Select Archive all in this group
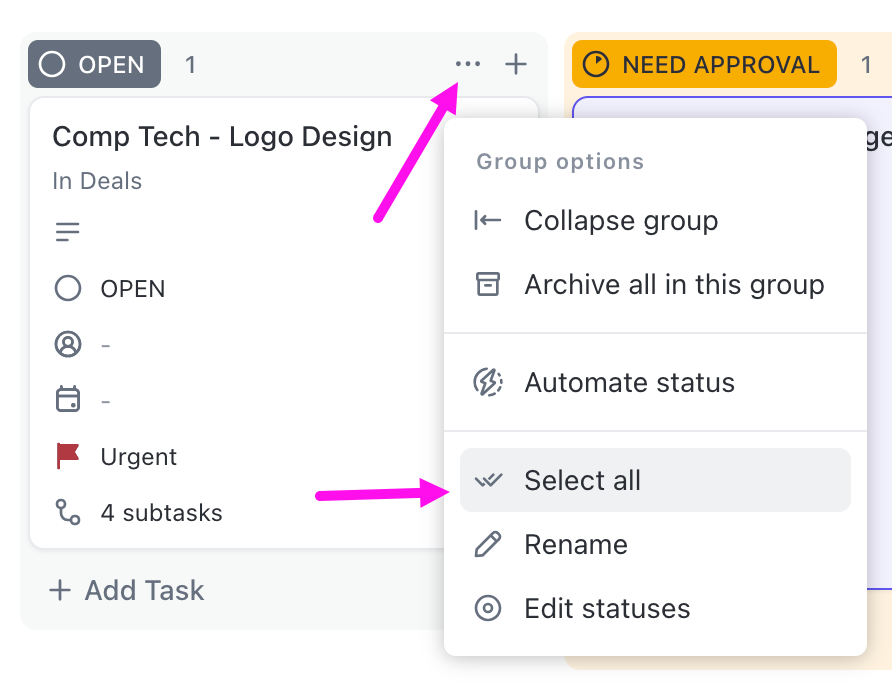This screenshot has height=682, width=892. click(674, 284)
